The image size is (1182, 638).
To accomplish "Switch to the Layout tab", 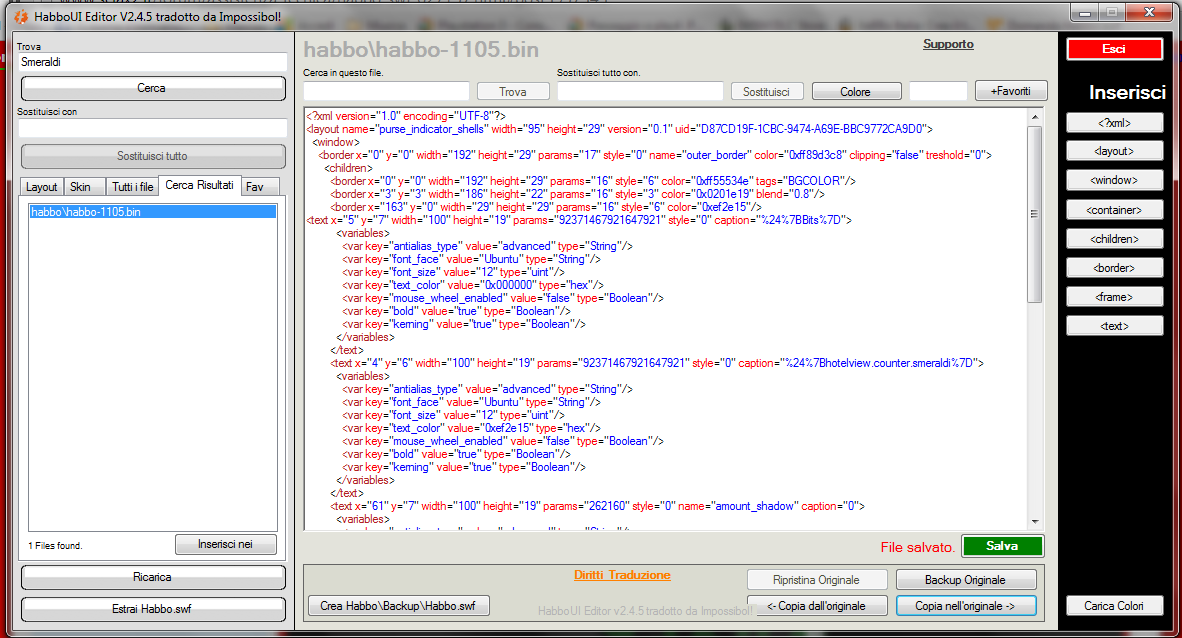I will [41, 186].
